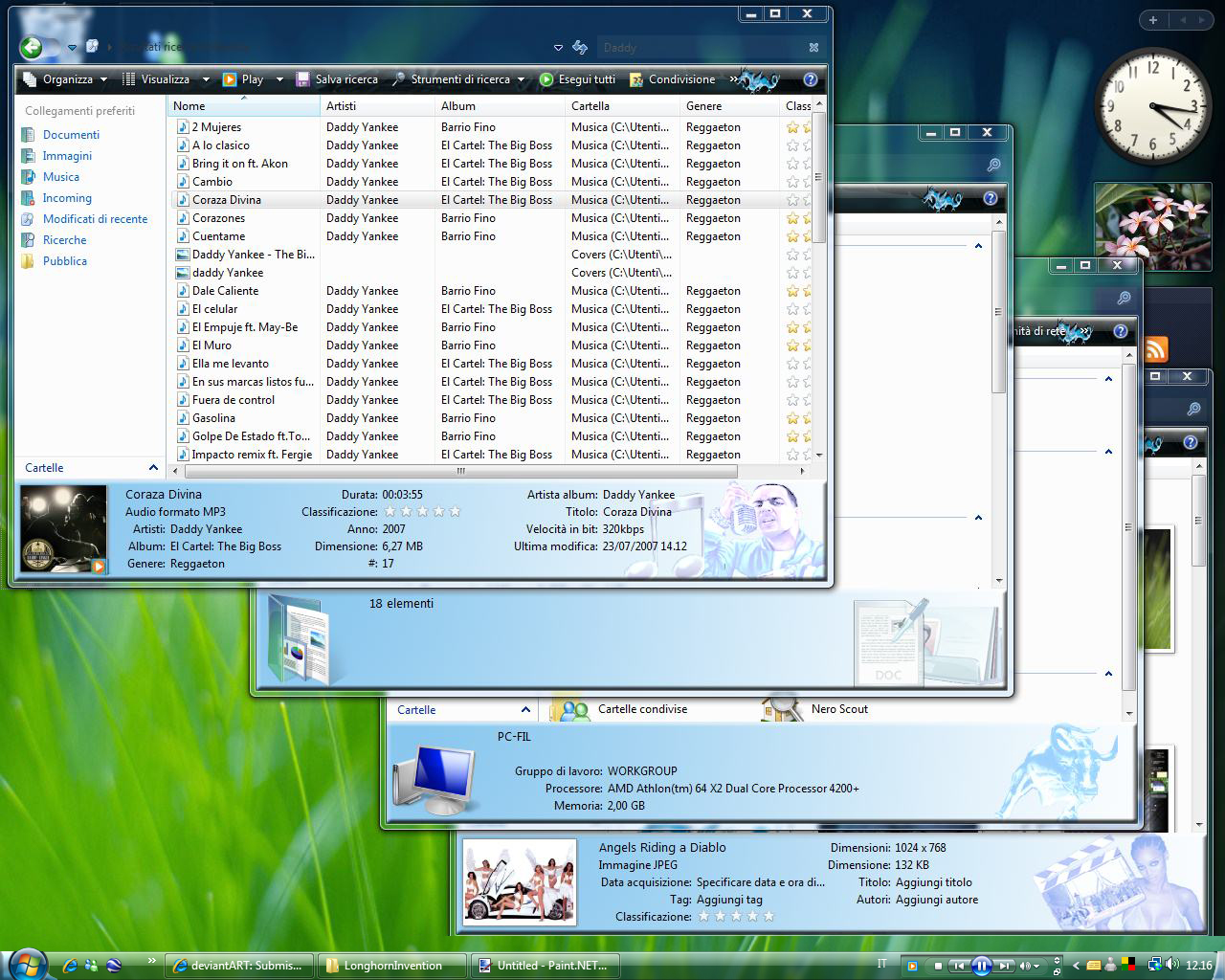Open the recent pages dropdown beside Back
This screenshot has width=1225, height=980.
tap(72, 47)
